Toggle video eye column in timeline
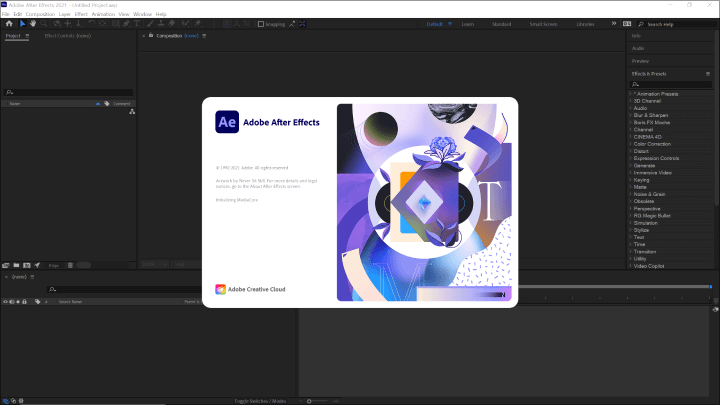 [6, 302]
